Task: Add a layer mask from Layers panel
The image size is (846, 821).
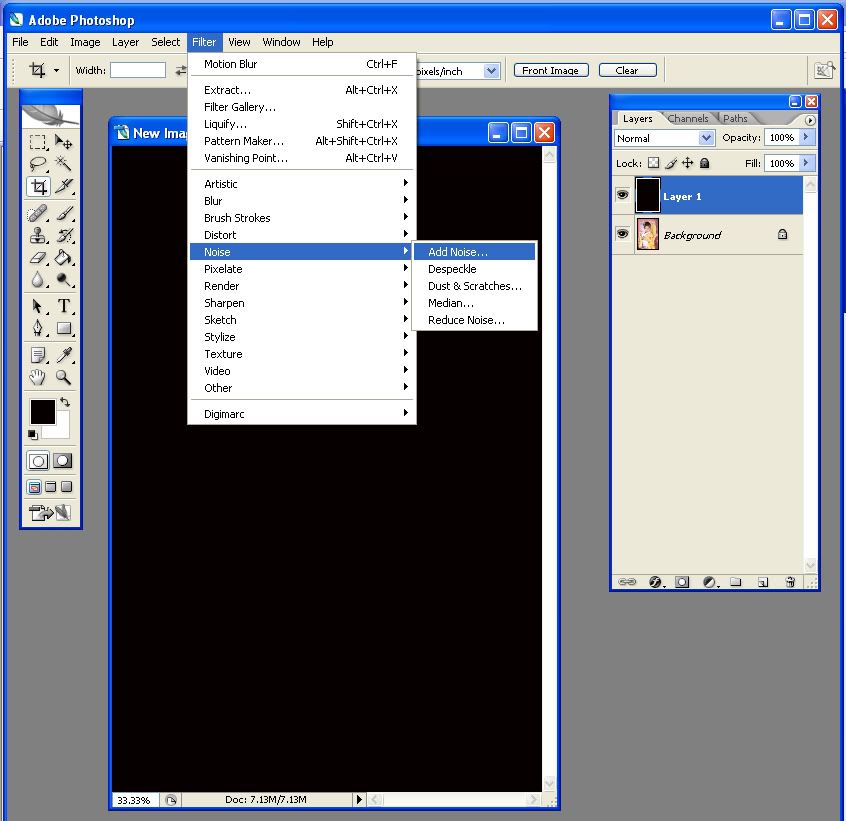Action: coord(682,581)
